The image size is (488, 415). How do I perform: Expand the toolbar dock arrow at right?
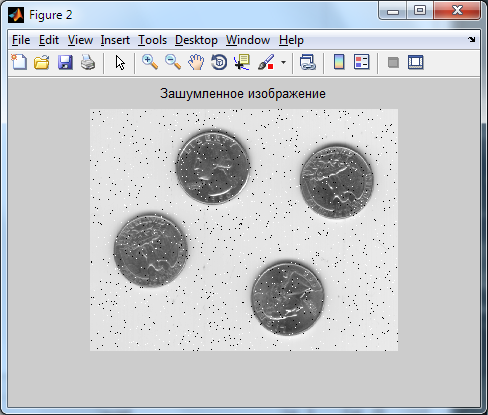(x=471, y=40)
